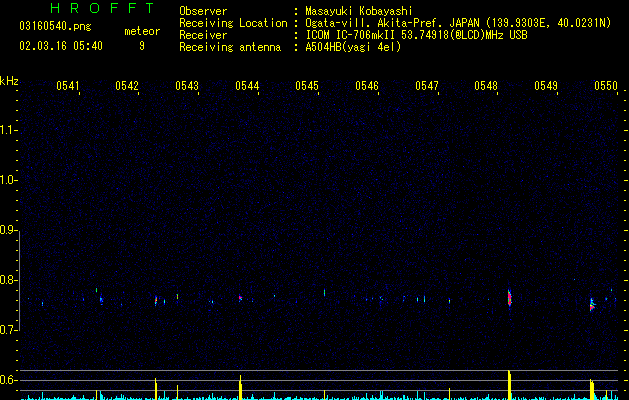Image resolution: width=629 pixels, height=400 pixels.
Task: Click the Receiving Location label
Action: (233, 23)
